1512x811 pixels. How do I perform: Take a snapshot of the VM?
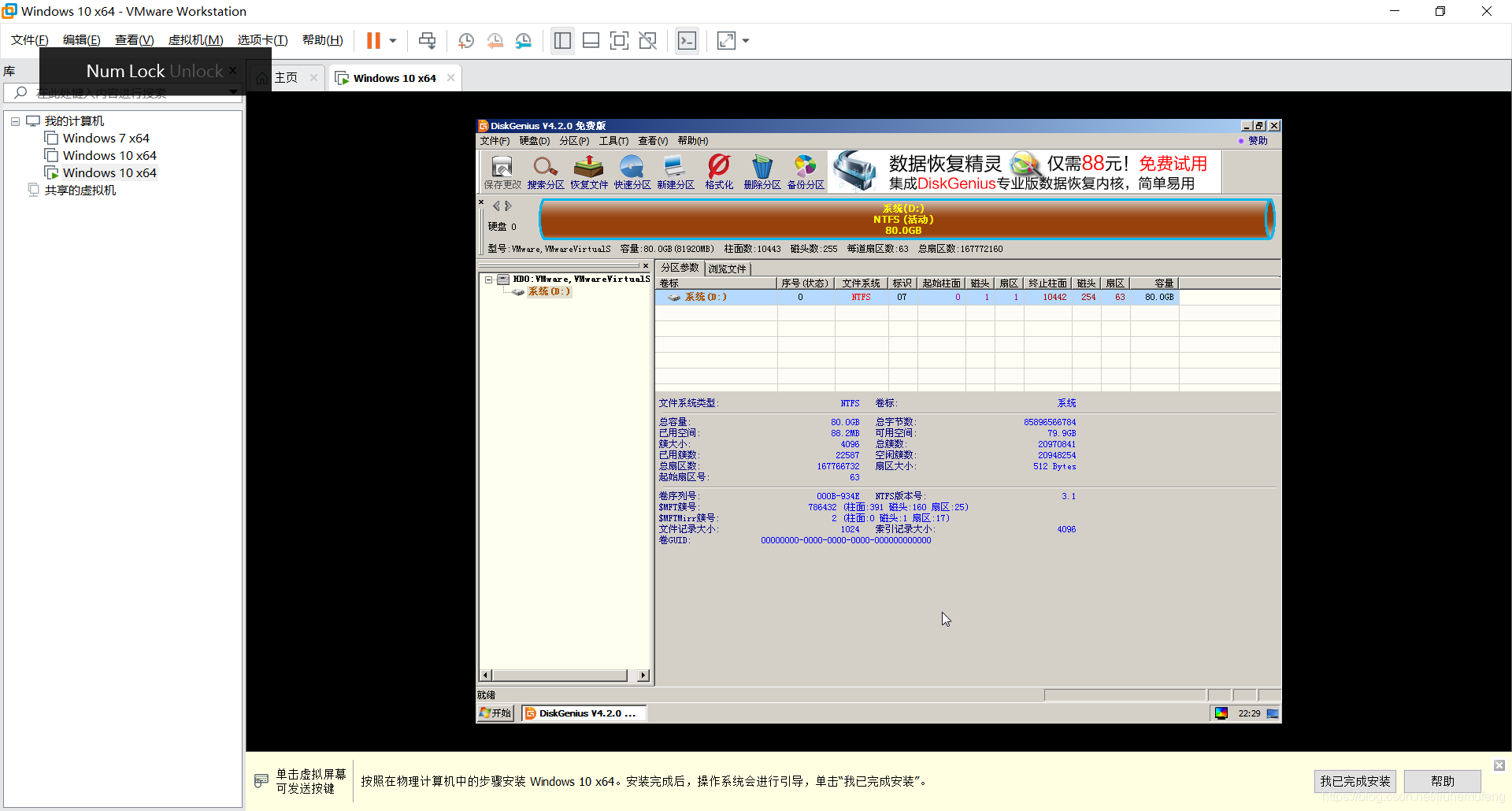(x=466, y=40)
